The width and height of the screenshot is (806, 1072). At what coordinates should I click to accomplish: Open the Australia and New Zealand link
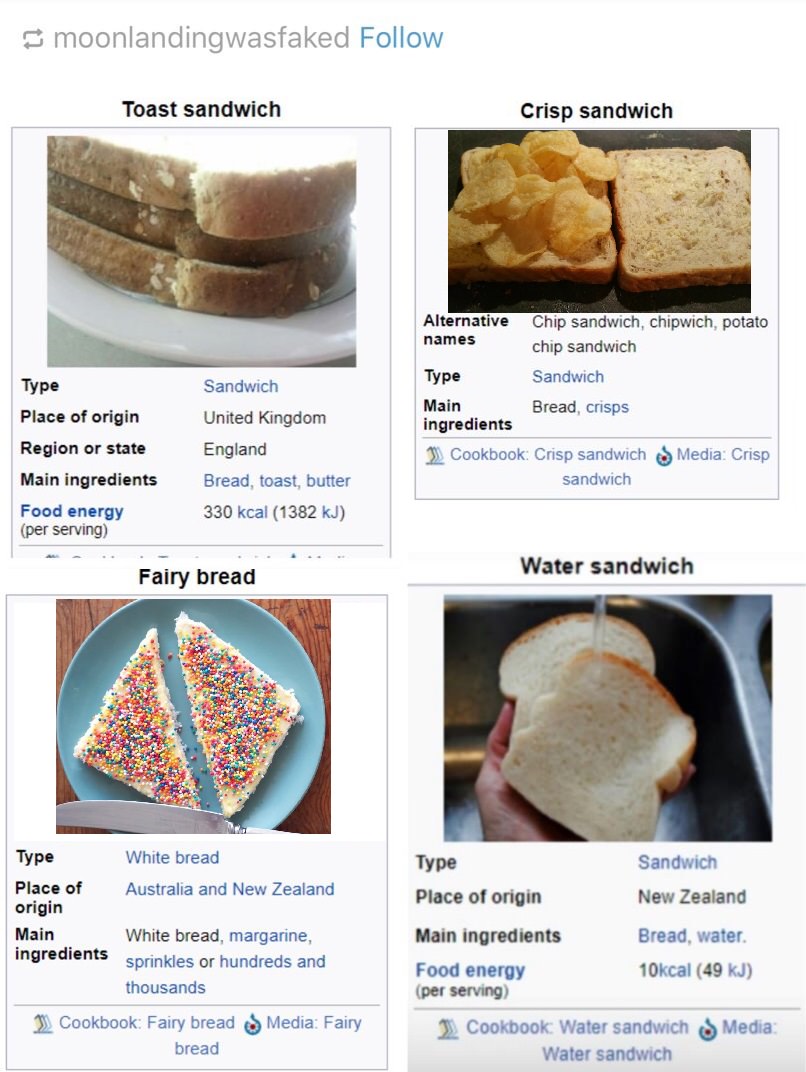click(x=230, y=889)
